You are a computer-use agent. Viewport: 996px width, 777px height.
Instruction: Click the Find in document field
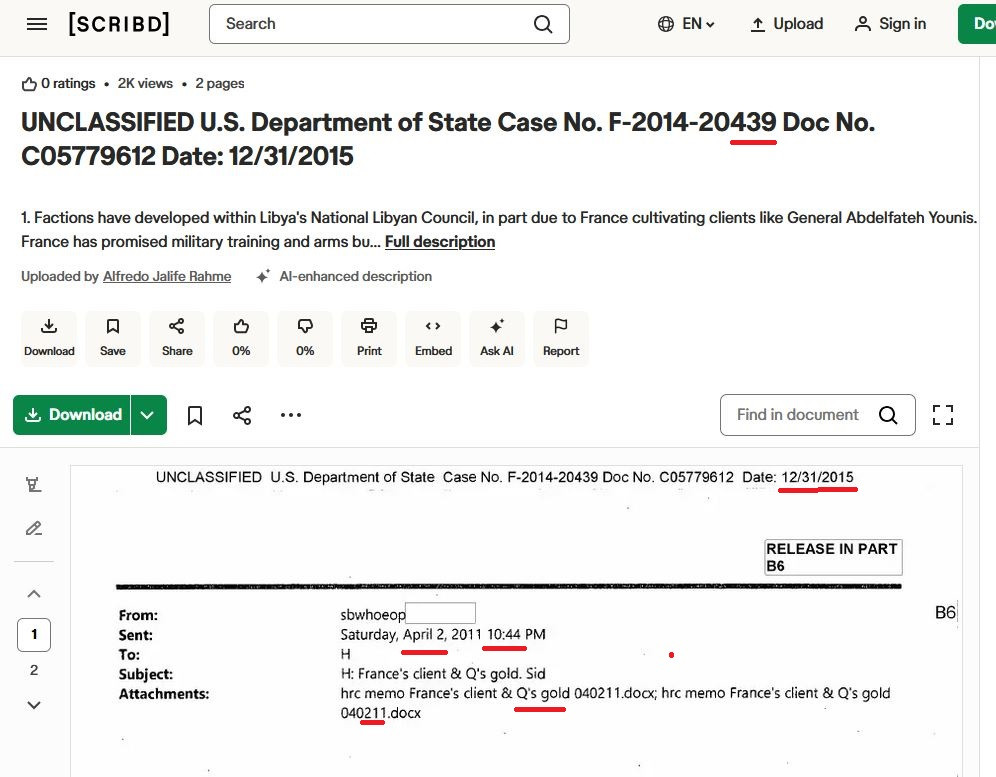point(800,415)
